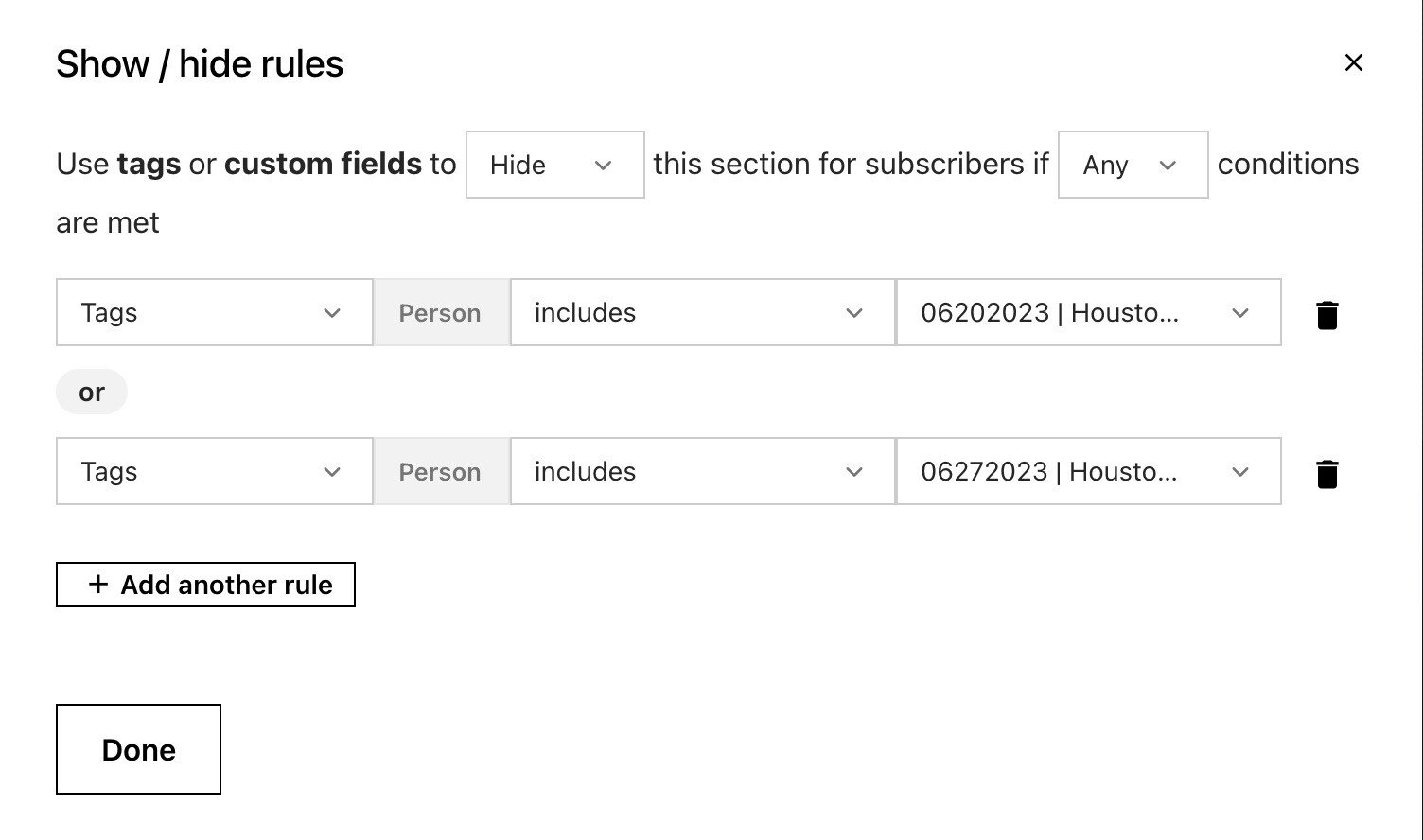Click the trash icon beside the bottom rule
Viewport: 1423px width, 840px height.
tap(1327, 472)
